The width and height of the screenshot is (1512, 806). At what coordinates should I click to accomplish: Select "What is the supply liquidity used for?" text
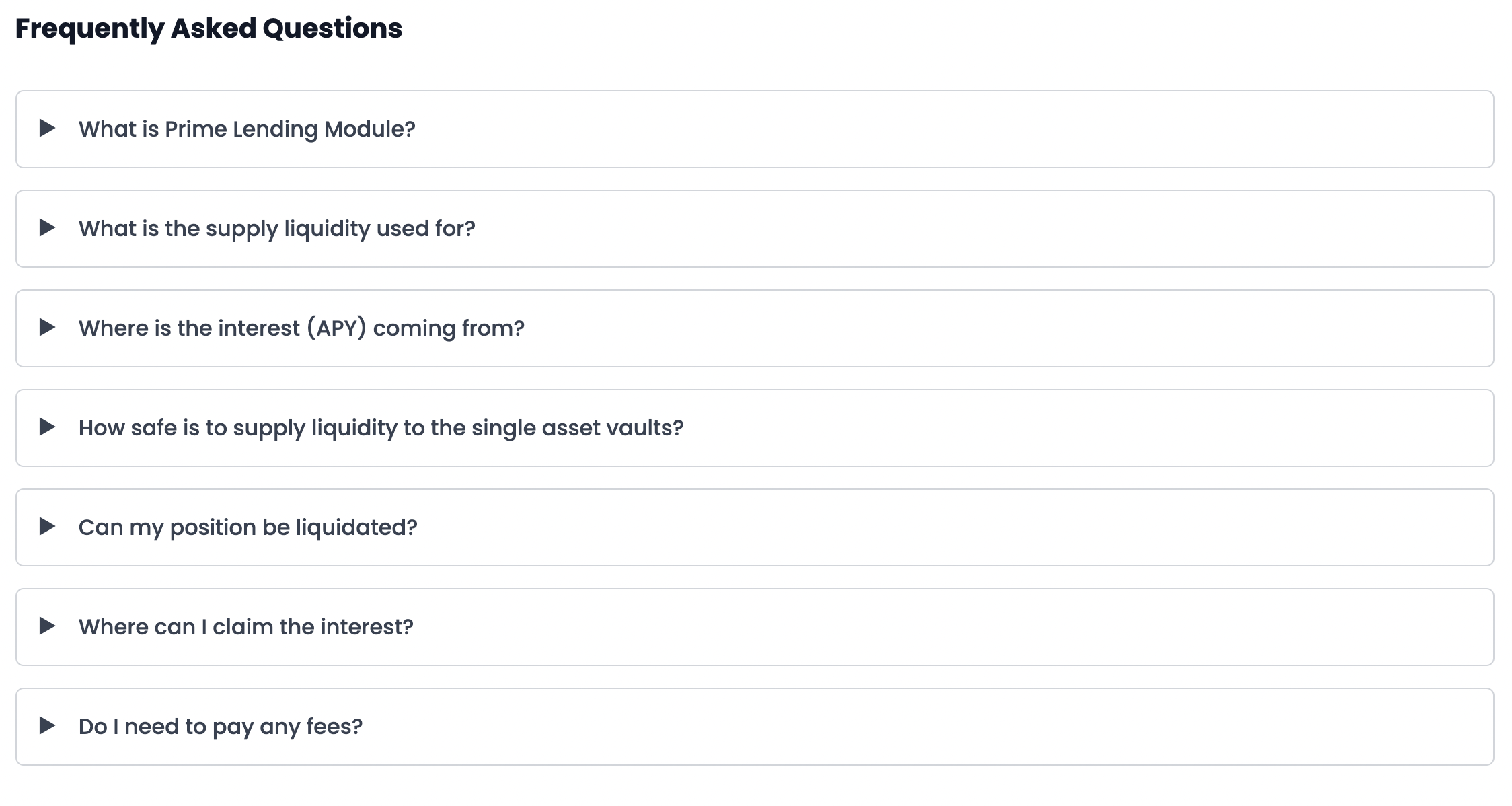(x=276, y=229)
